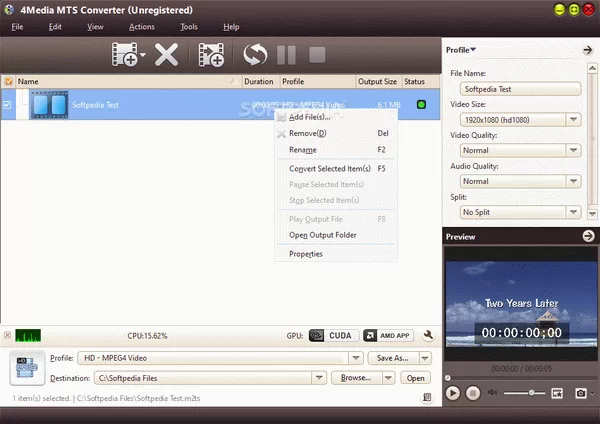Toggle CUDA GPU acceleration button
Image resolution: width=600 pixels, height=424 pixels.
pos(334,336)
